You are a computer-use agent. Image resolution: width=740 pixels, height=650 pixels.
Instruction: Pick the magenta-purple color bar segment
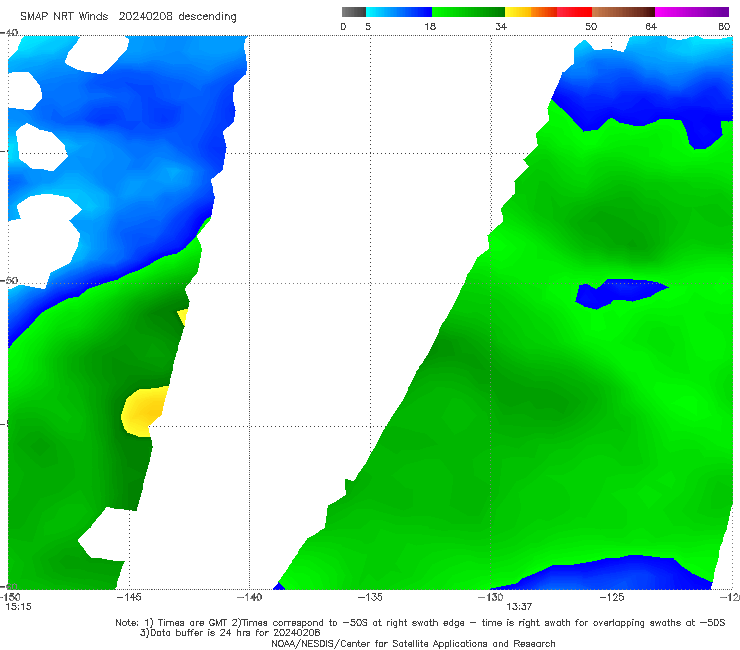692,12
